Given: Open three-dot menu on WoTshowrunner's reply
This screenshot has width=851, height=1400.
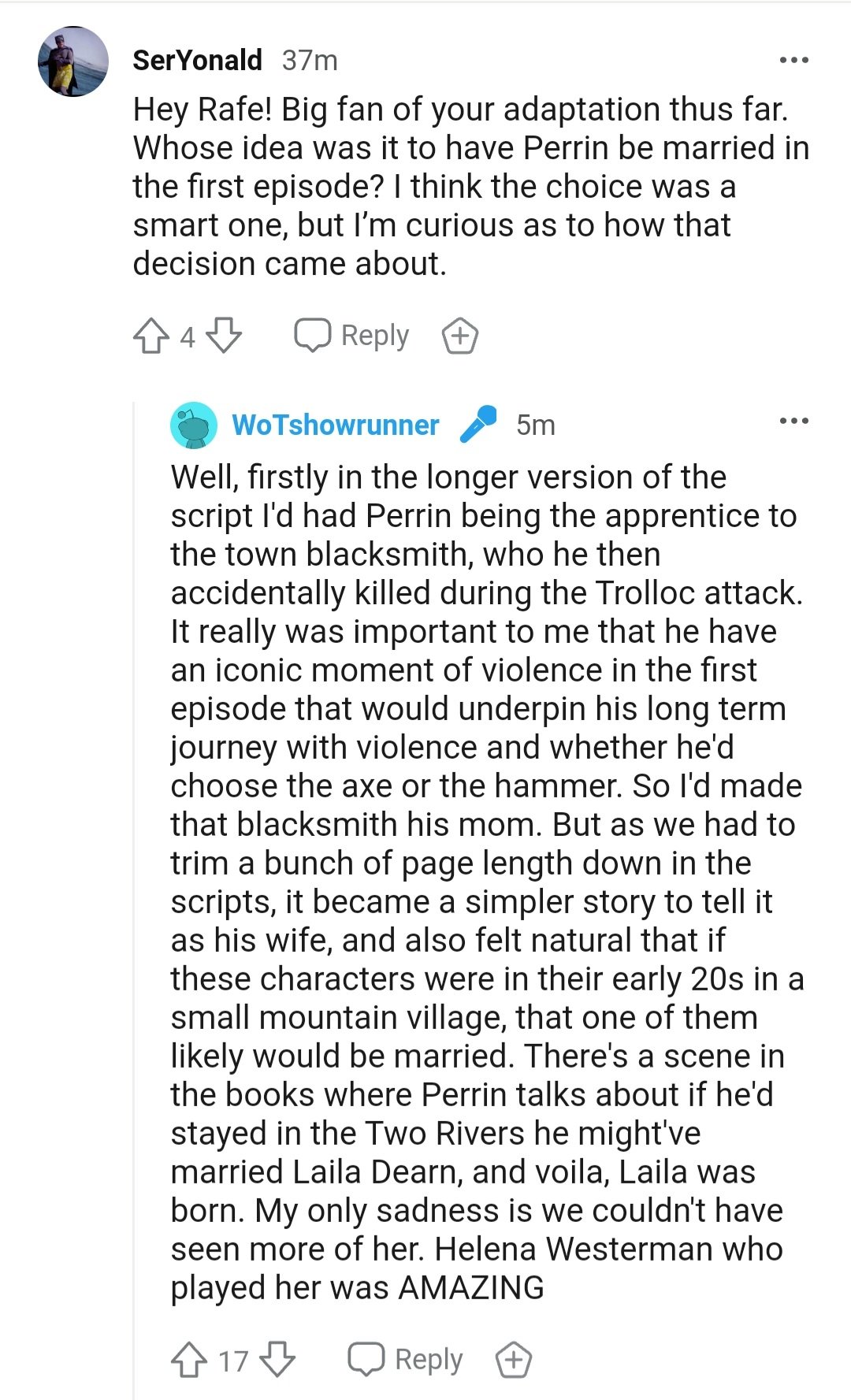Looking at the screenshot, I should click(793, 421).
